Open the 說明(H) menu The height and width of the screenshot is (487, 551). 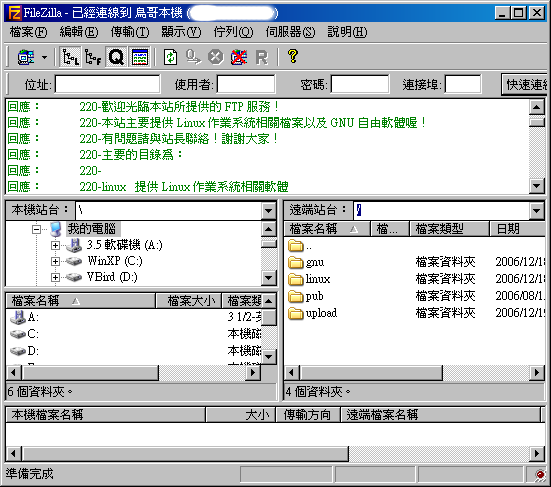[x=347, y=32]
